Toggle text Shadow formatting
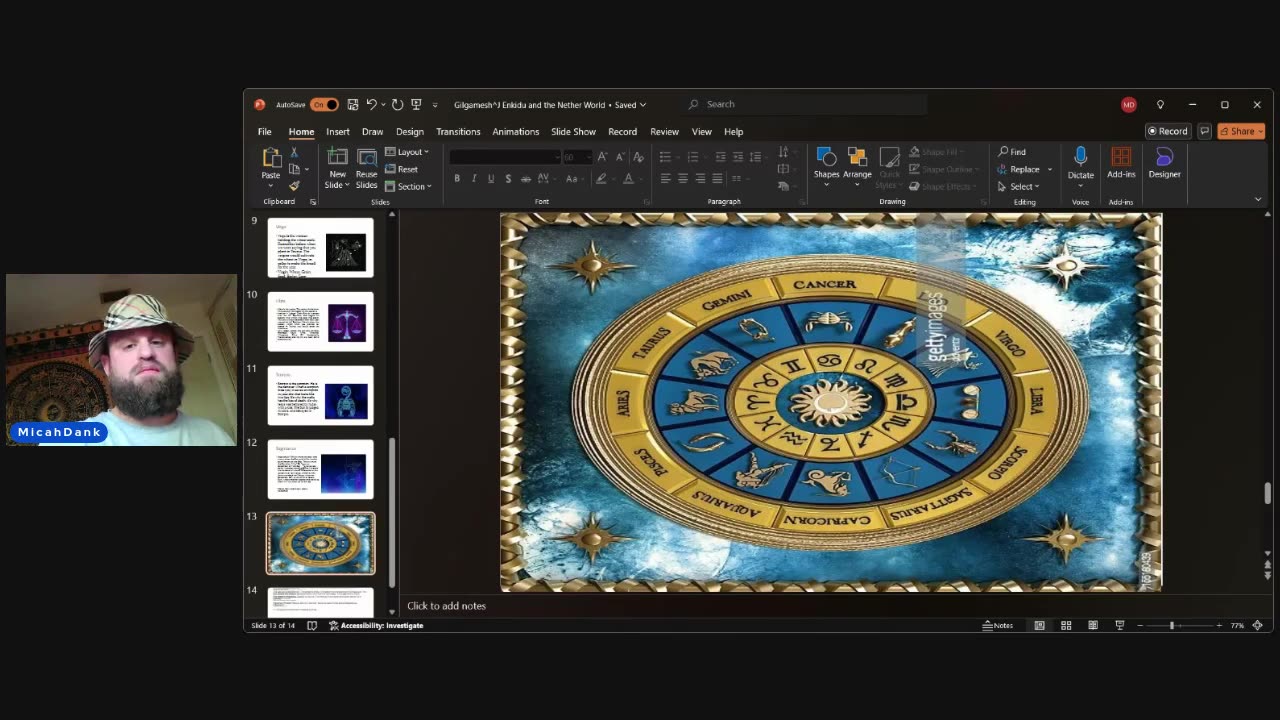 tap(508, 179)
